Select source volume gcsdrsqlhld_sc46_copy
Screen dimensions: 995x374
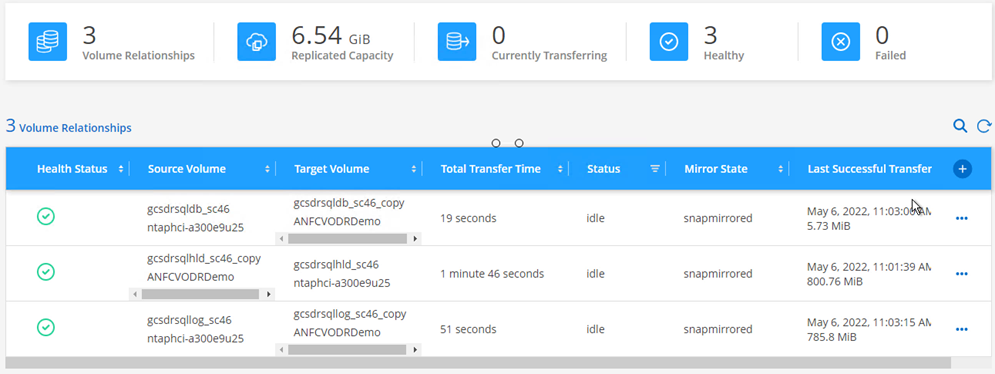pos(204,258)
